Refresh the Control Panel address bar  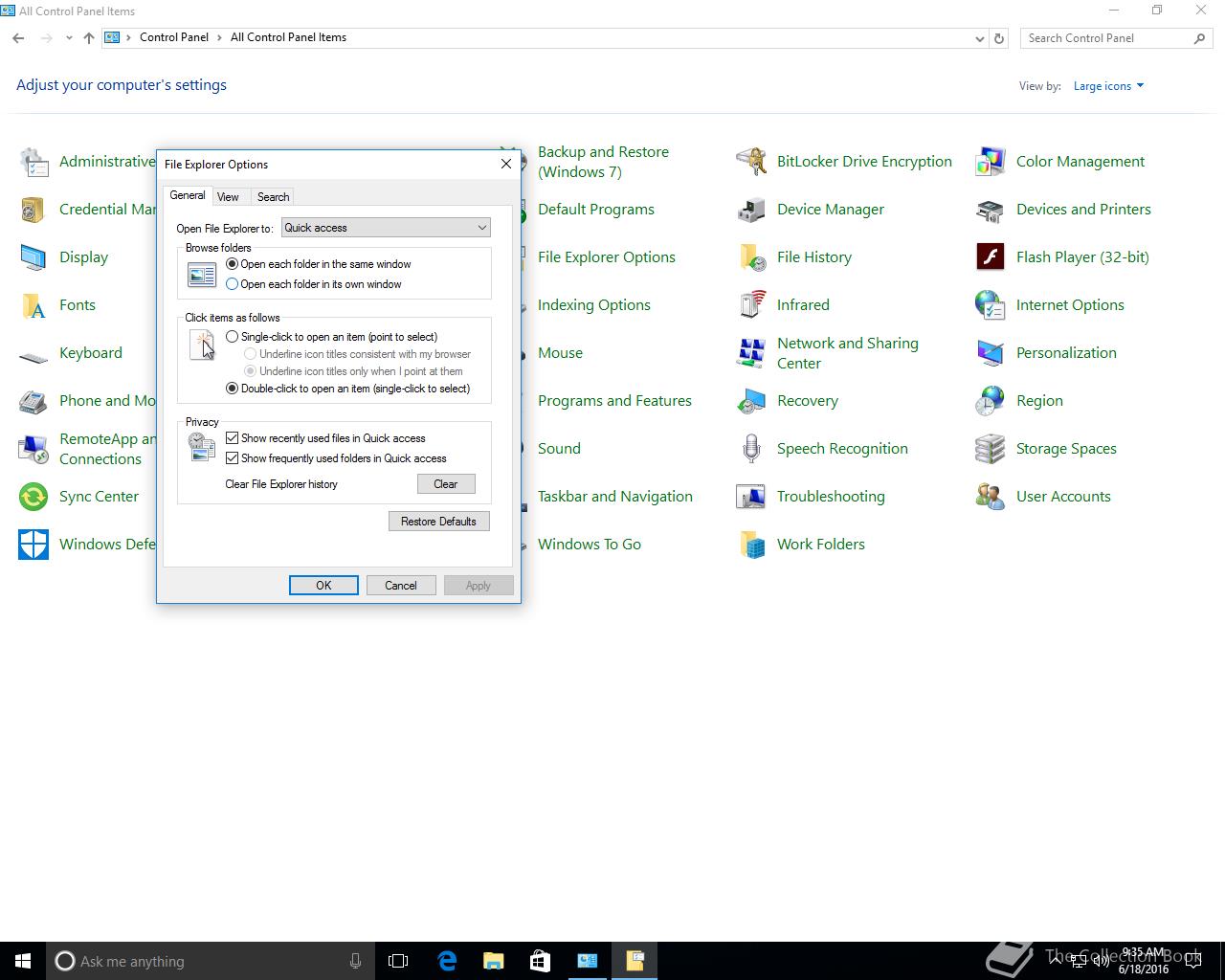point(999,38)
